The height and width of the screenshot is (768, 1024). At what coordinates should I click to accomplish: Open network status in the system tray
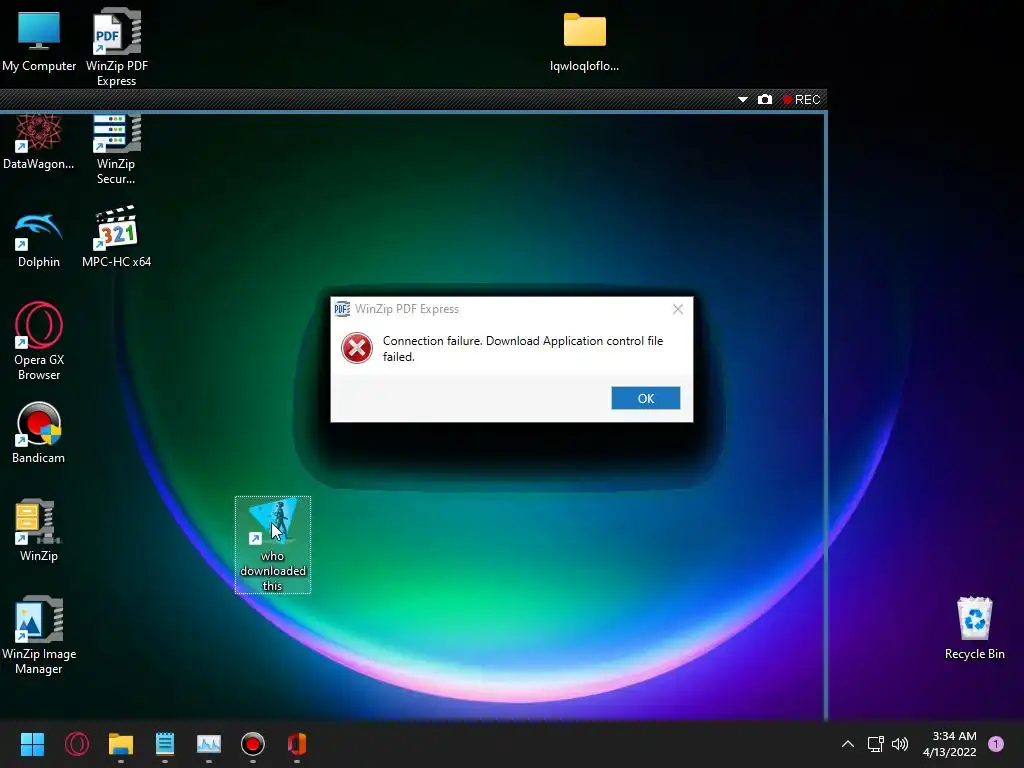875,744
